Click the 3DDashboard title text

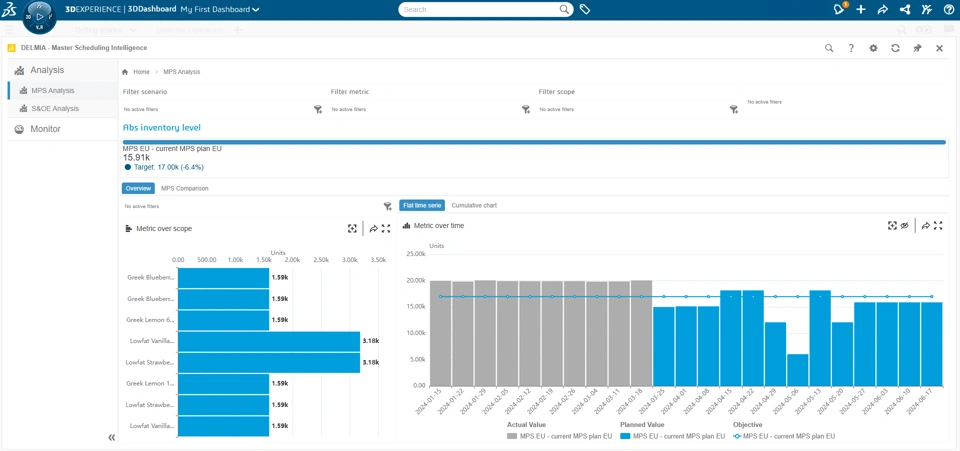point(152,9)
